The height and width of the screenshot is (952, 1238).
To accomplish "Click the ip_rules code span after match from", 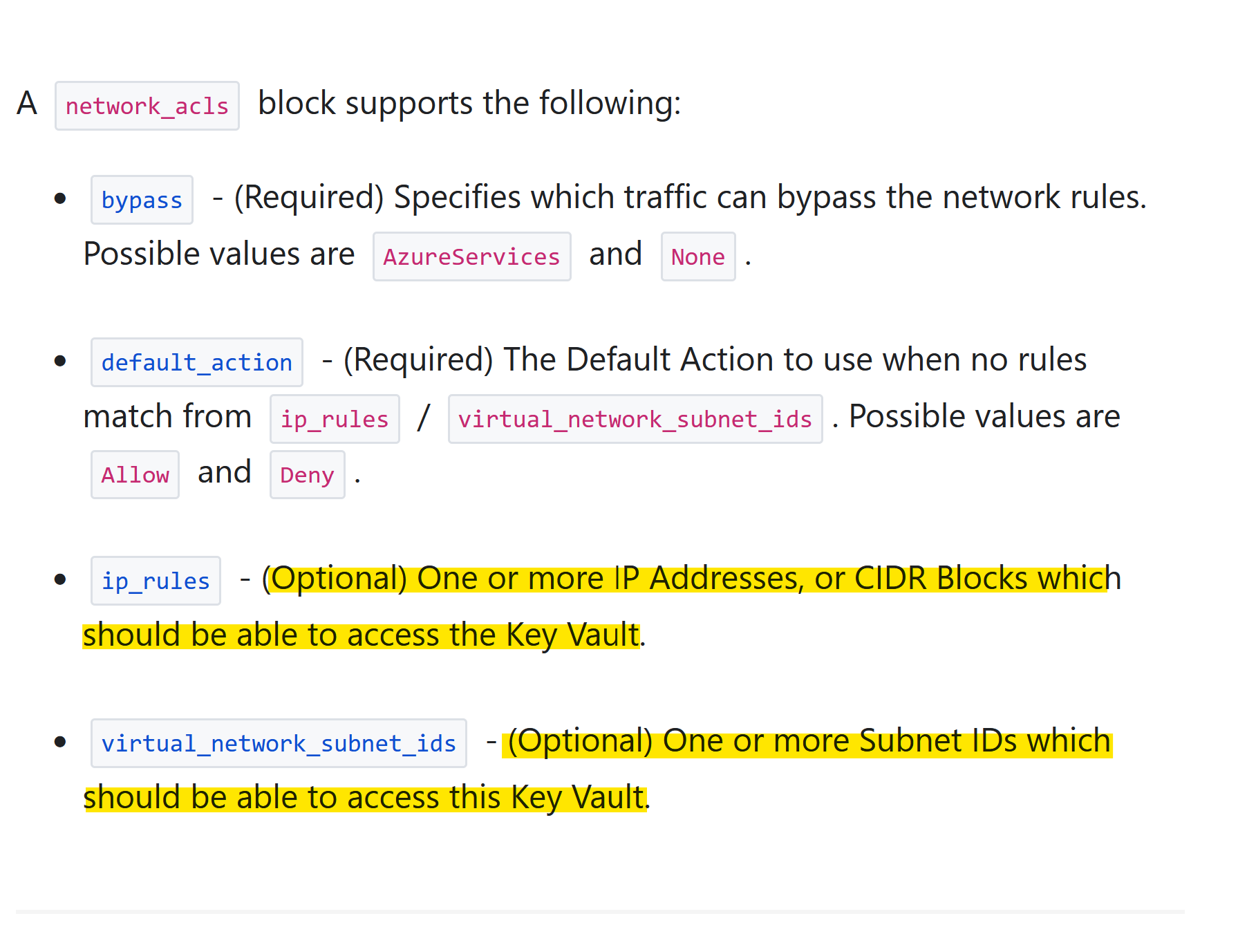I will [x=334, y=418].
